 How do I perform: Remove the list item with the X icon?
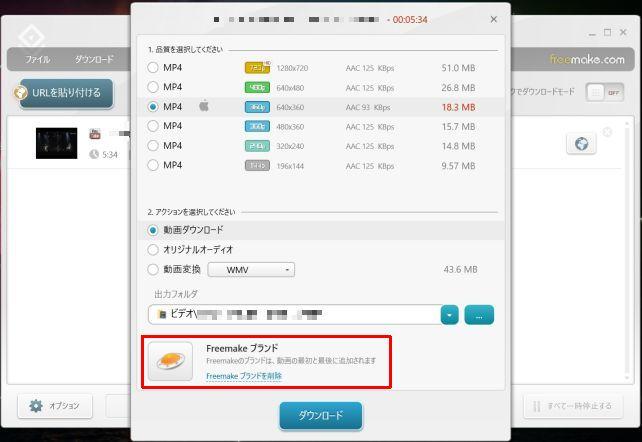click(608, 132)
